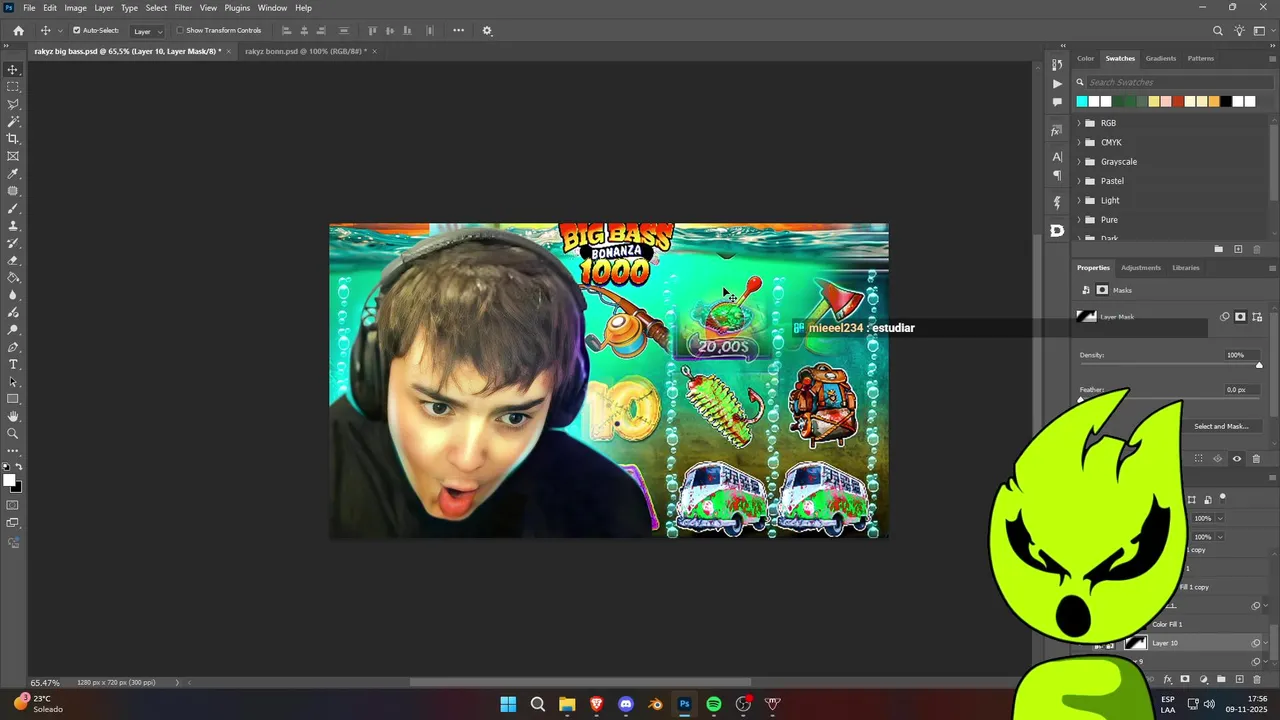Align left edges in options bar
Screen dimensions: 1280x720
click(286, 30)
